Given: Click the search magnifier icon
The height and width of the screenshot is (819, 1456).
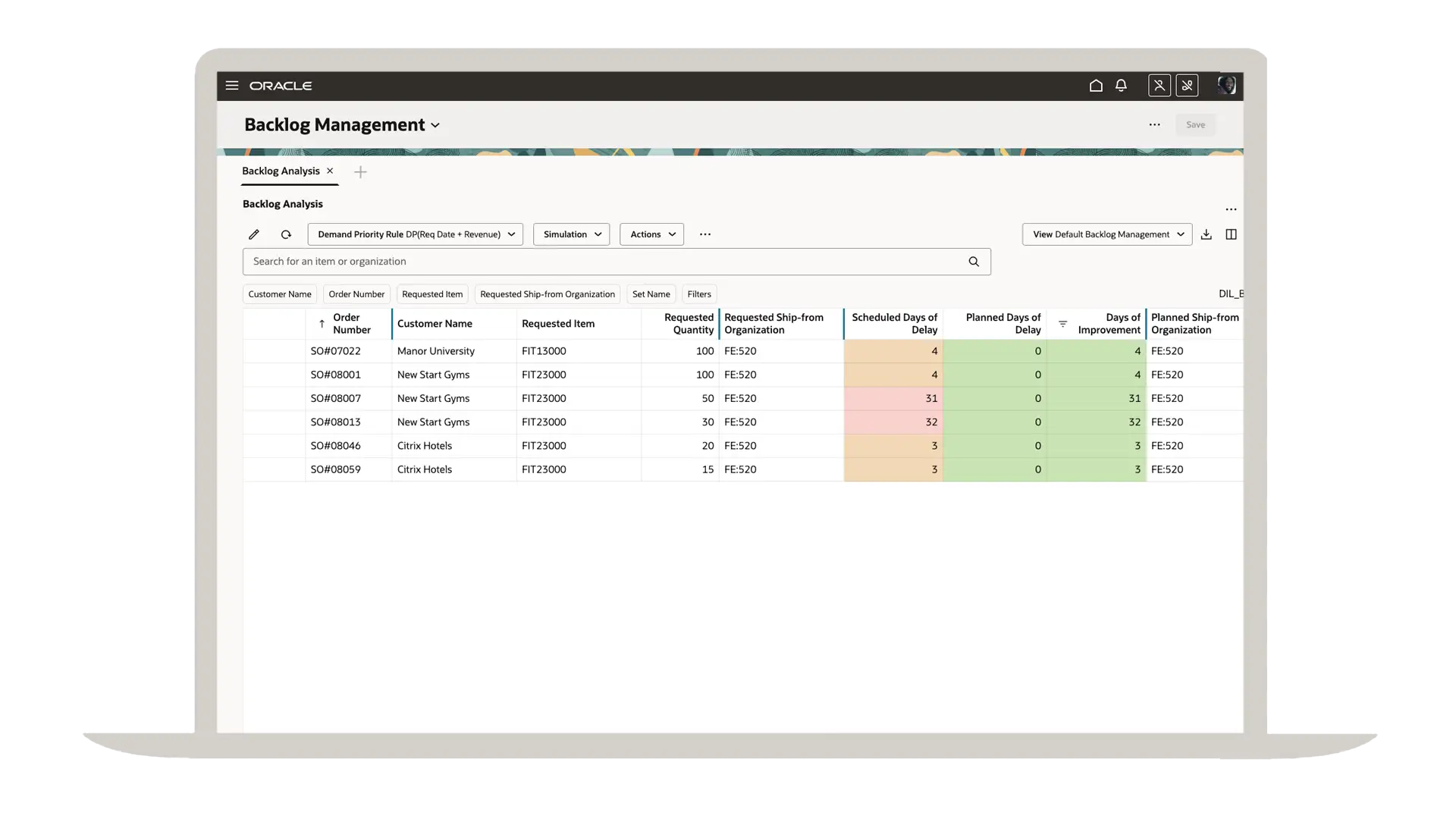Looking at the screenshot, I should (x=974, y=262).
